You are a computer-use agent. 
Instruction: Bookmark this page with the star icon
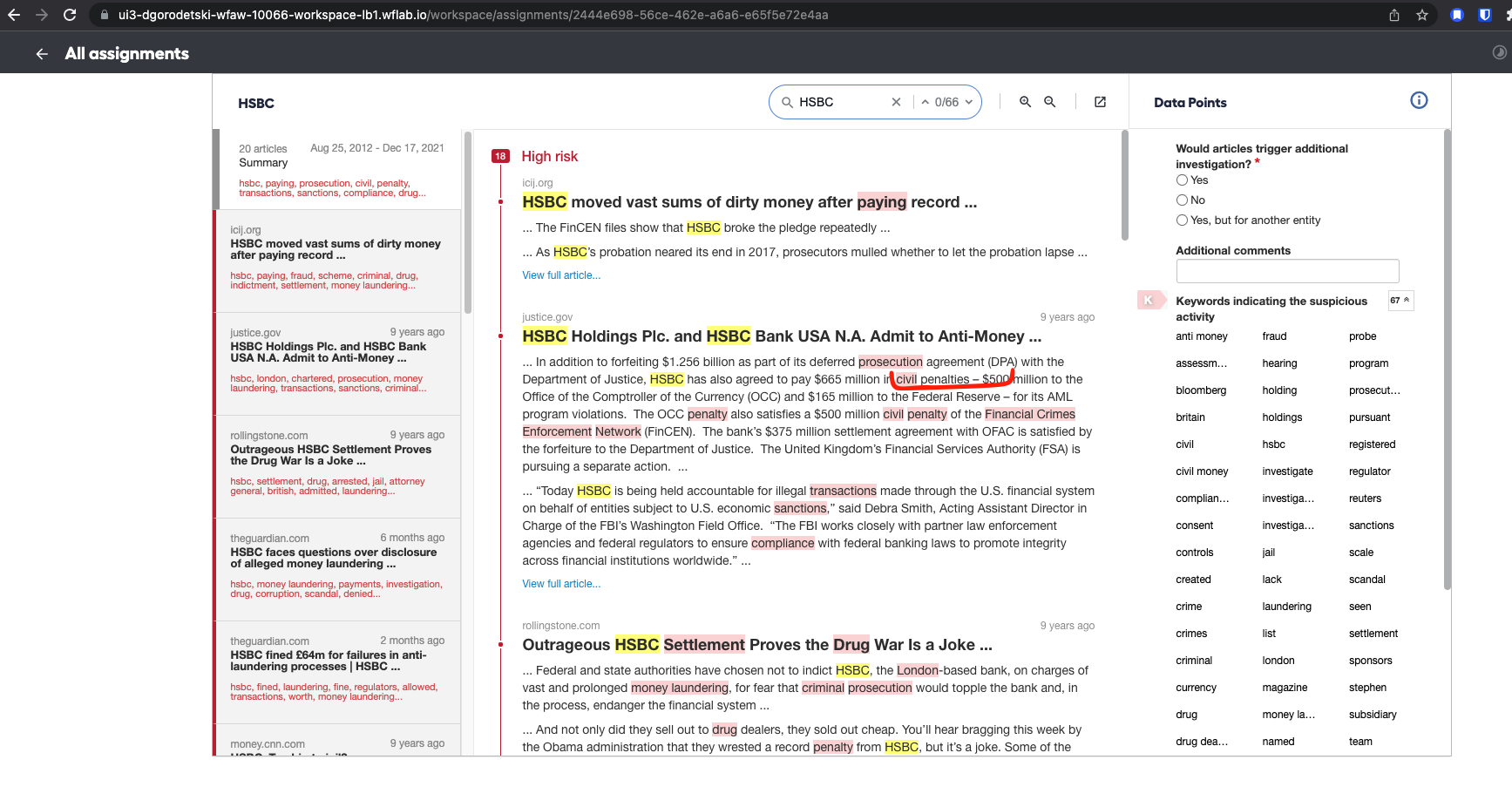pyautogui.click(x=1422, y=15)
